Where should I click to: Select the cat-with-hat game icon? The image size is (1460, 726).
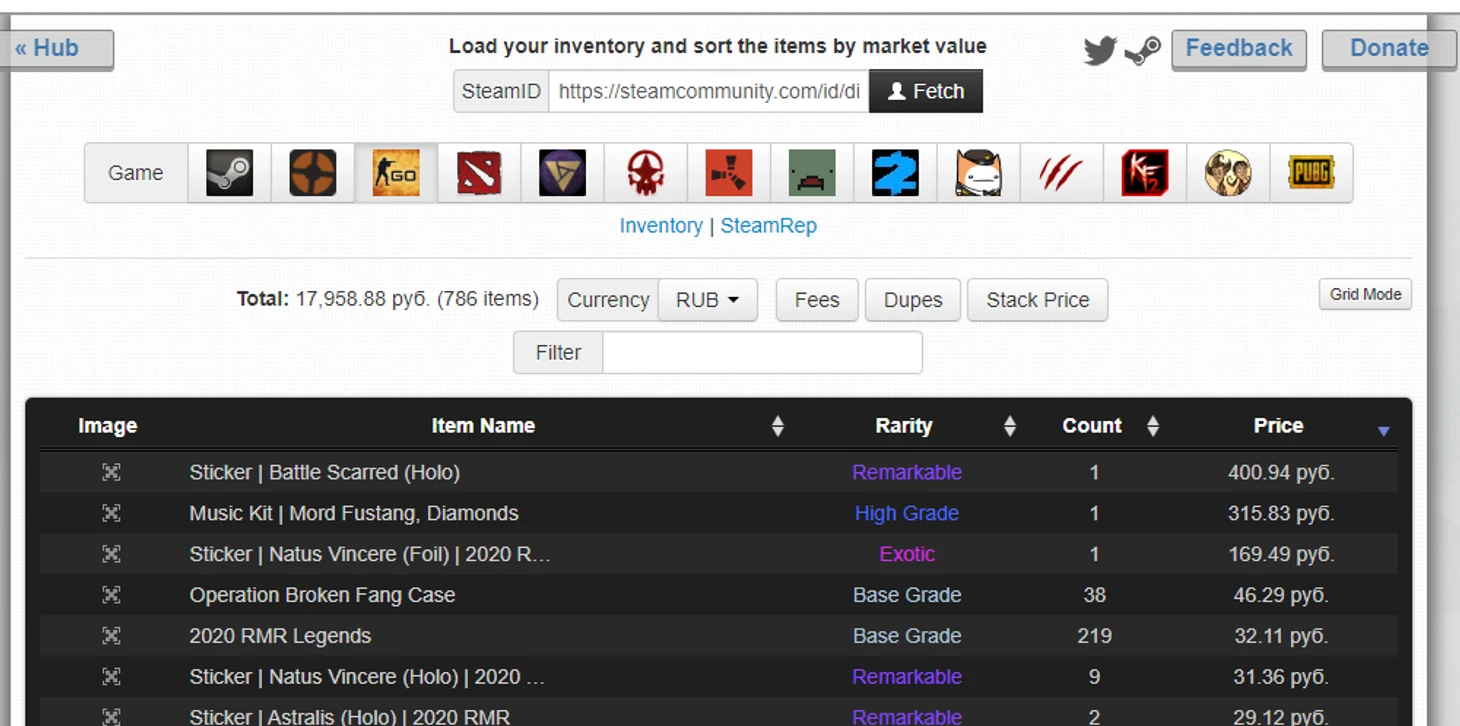[979, 173]
